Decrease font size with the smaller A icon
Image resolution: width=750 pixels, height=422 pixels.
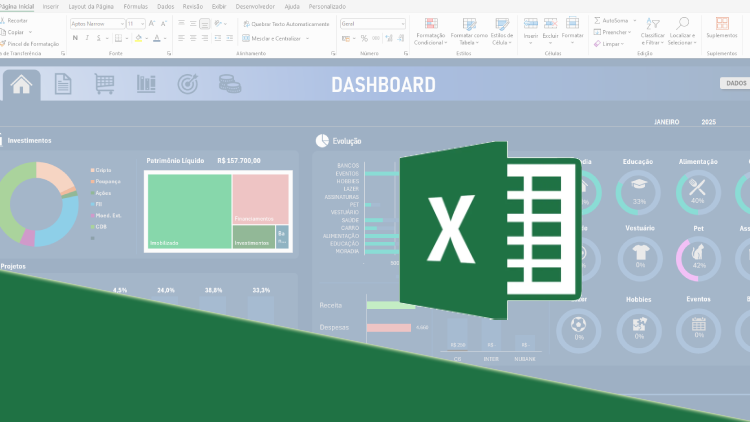click(x=164, y=23)
